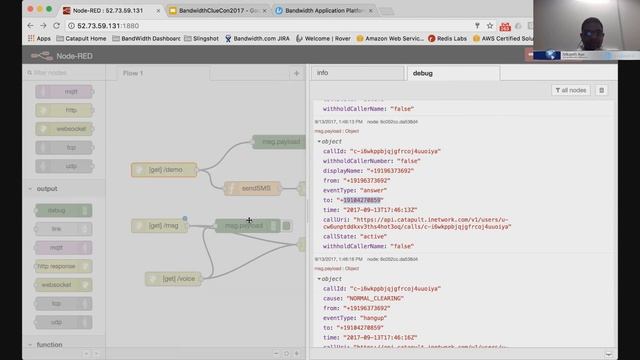
Task: Open the Redis Labs bookmark
Action: [447, 38]
